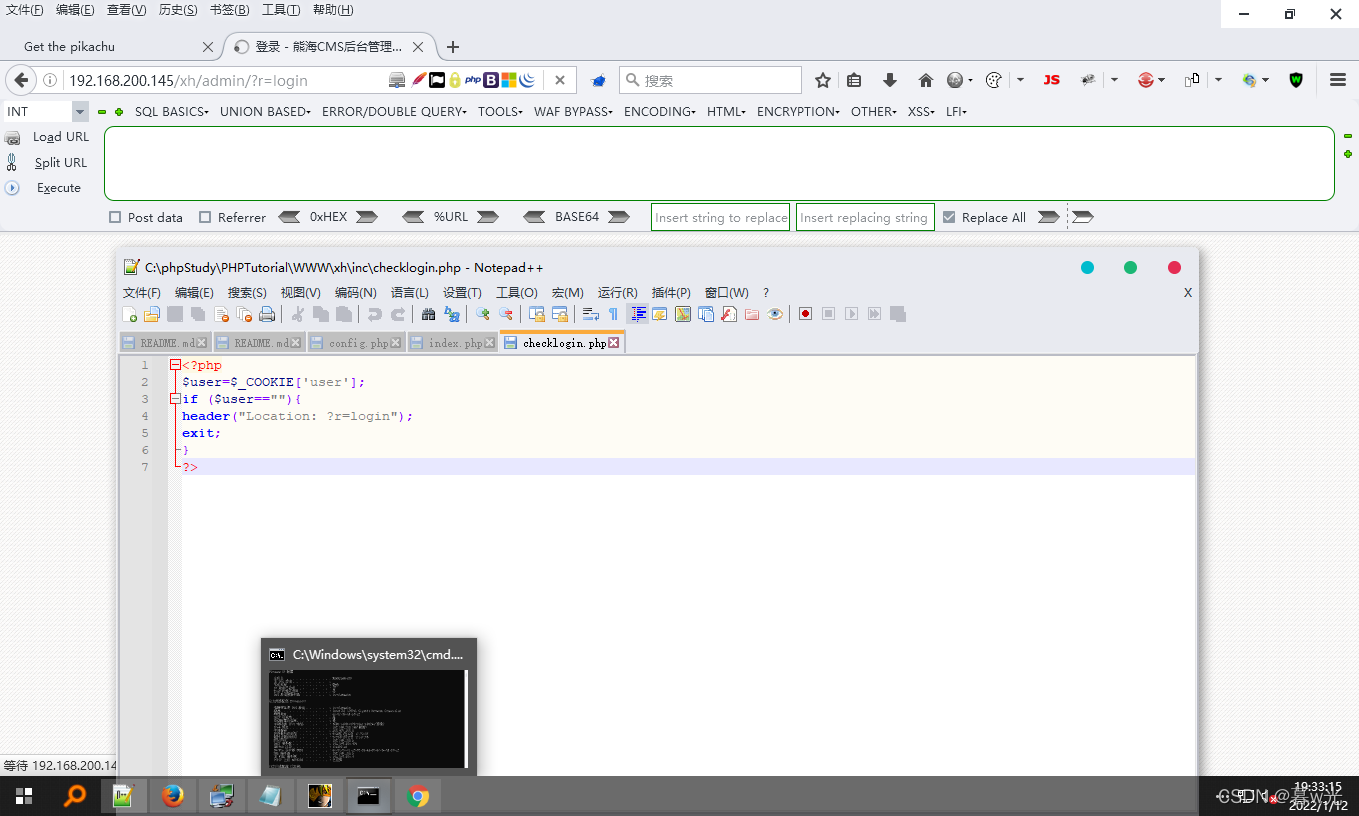Open the Firefox hamburger menu
The image size is (1359, 816).
[x=1337, y=80]
